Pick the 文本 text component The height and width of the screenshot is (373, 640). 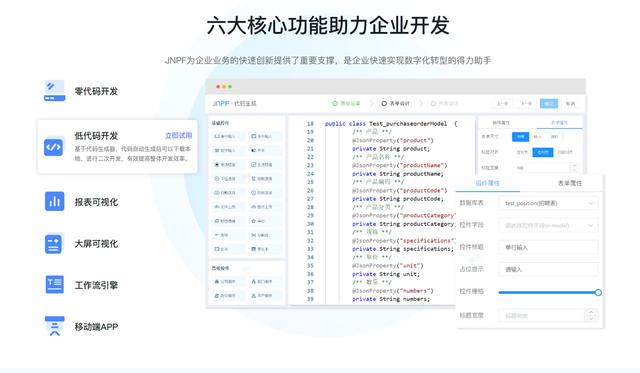pyautogui.click(x=228, y=249)
